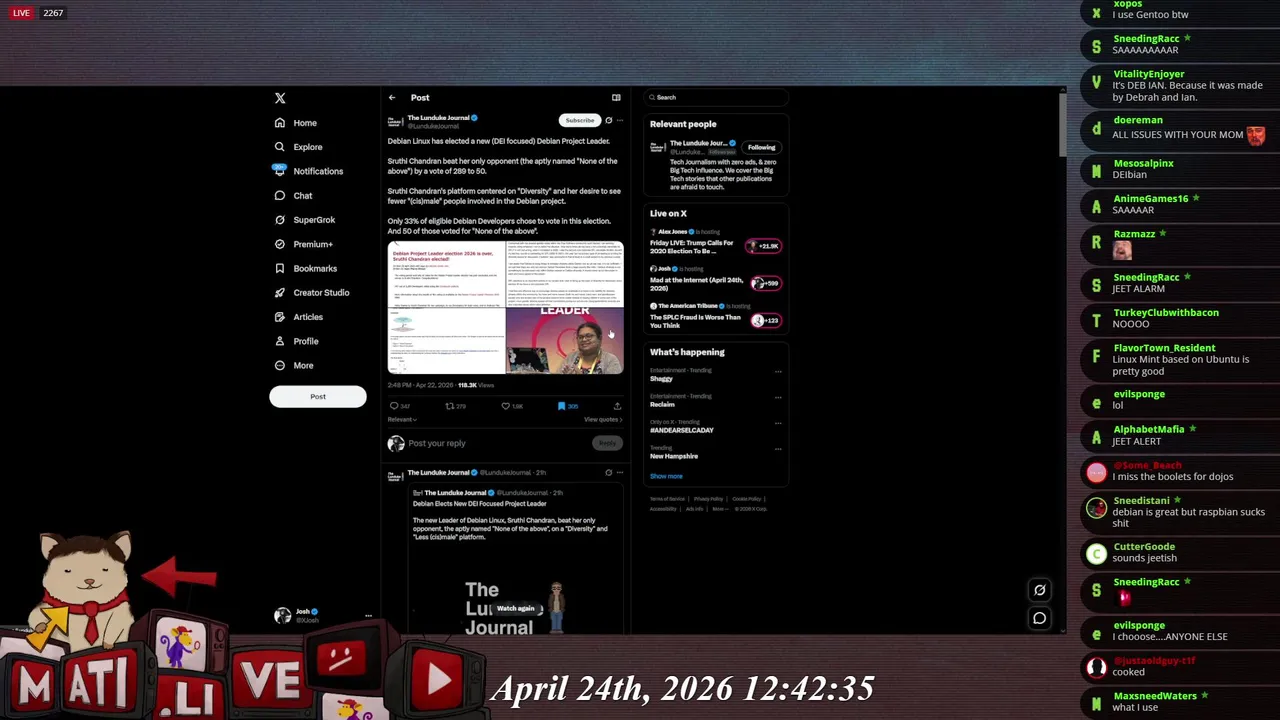Open the photo with the LEADER banner

pyautogui.click(x=565, y=340)
